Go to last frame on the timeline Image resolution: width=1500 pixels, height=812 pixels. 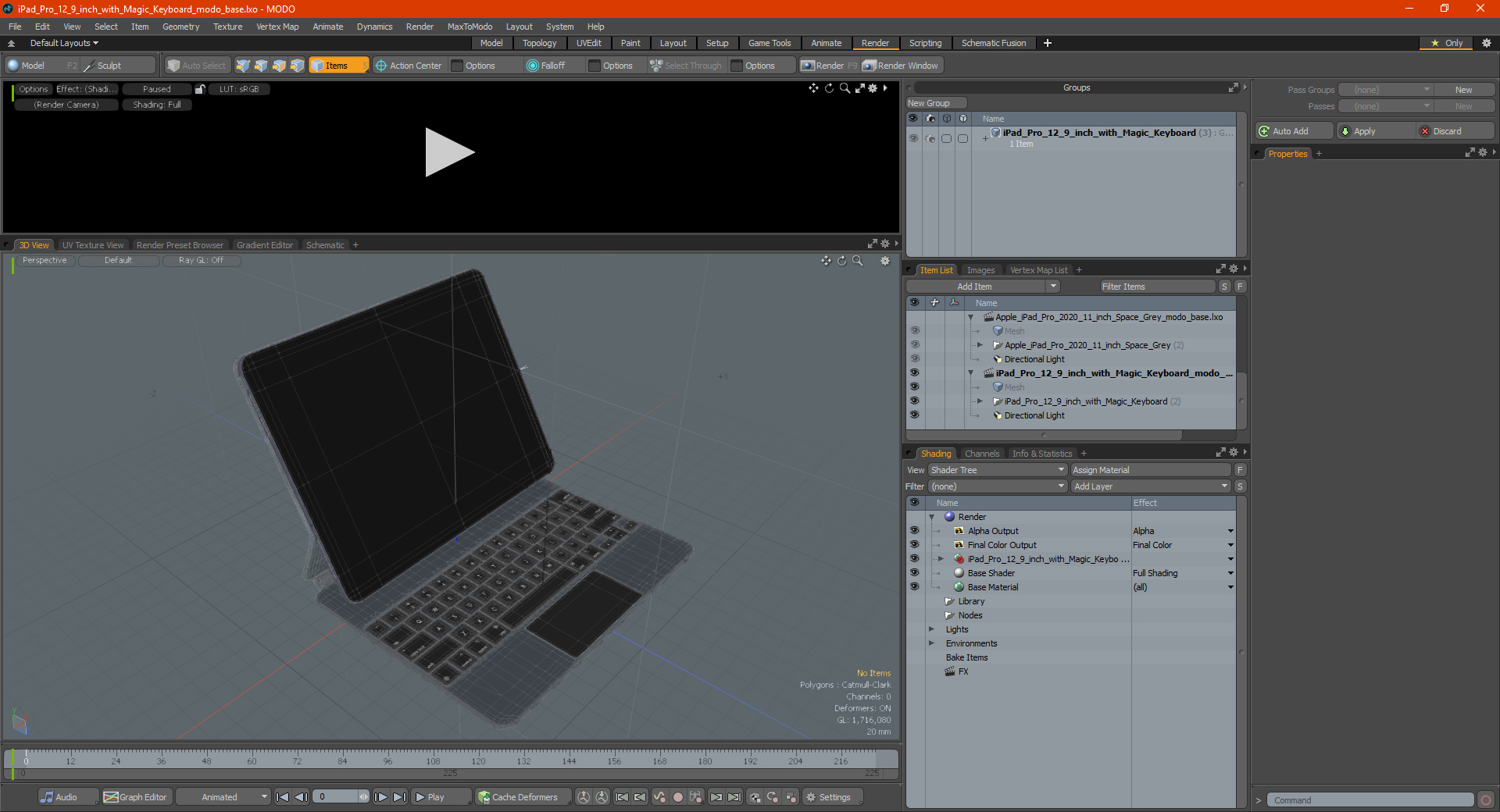click(x=399, y=797)
